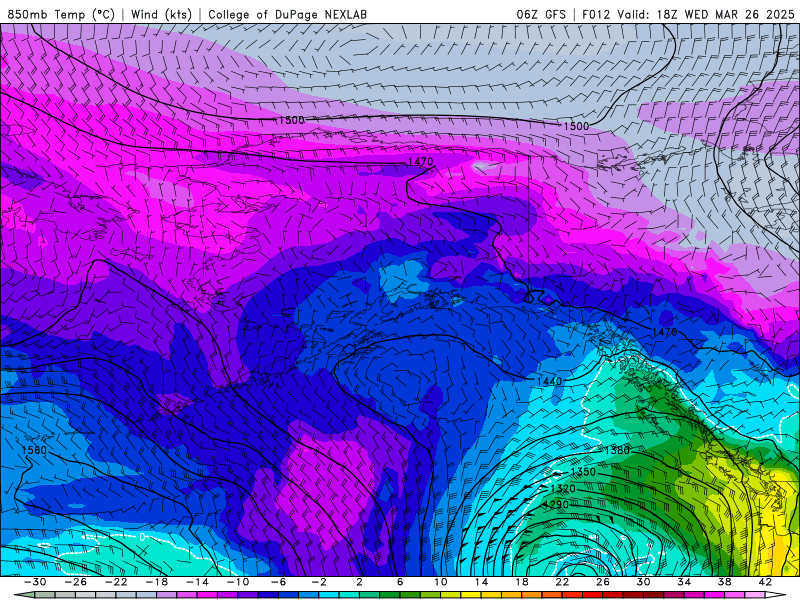Click the right-hand 1500 height contour label
Viewport: 800px width, 600px height.
pyautogui.click(x=576, y=126)
